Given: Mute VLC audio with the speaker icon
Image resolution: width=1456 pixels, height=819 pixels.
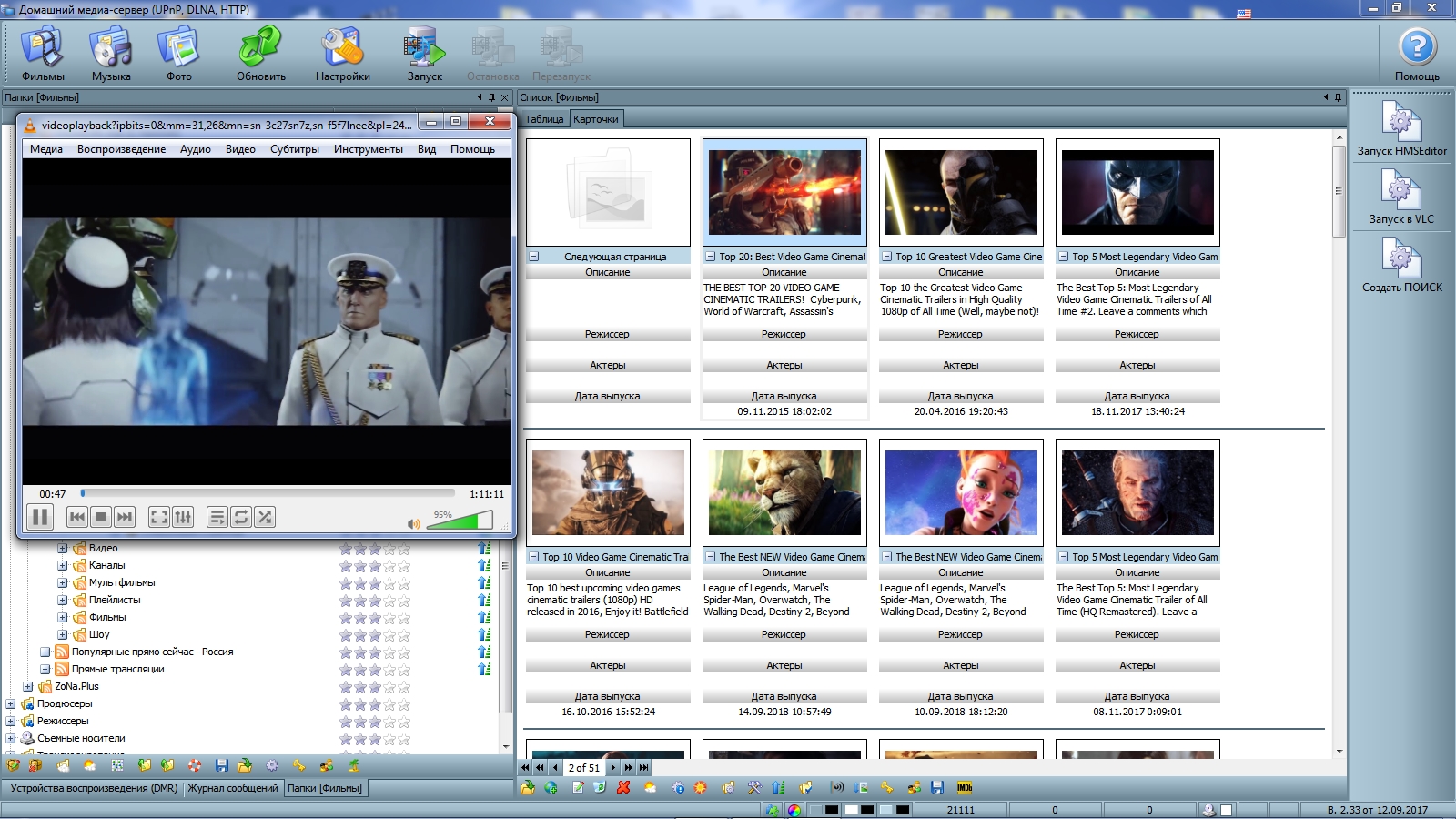Looking at the screenshot, I should (414, 523).
